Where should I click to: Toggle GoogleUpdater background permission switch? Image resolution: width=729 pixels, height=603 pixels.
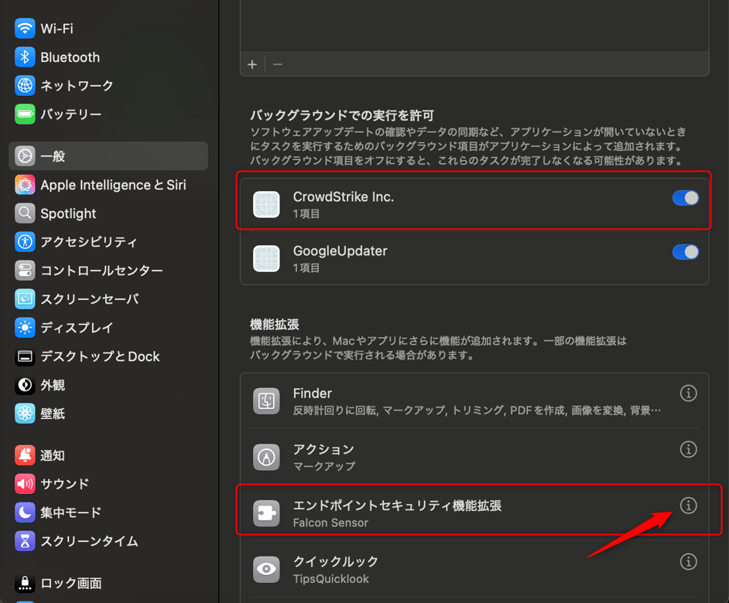(685, 252)
